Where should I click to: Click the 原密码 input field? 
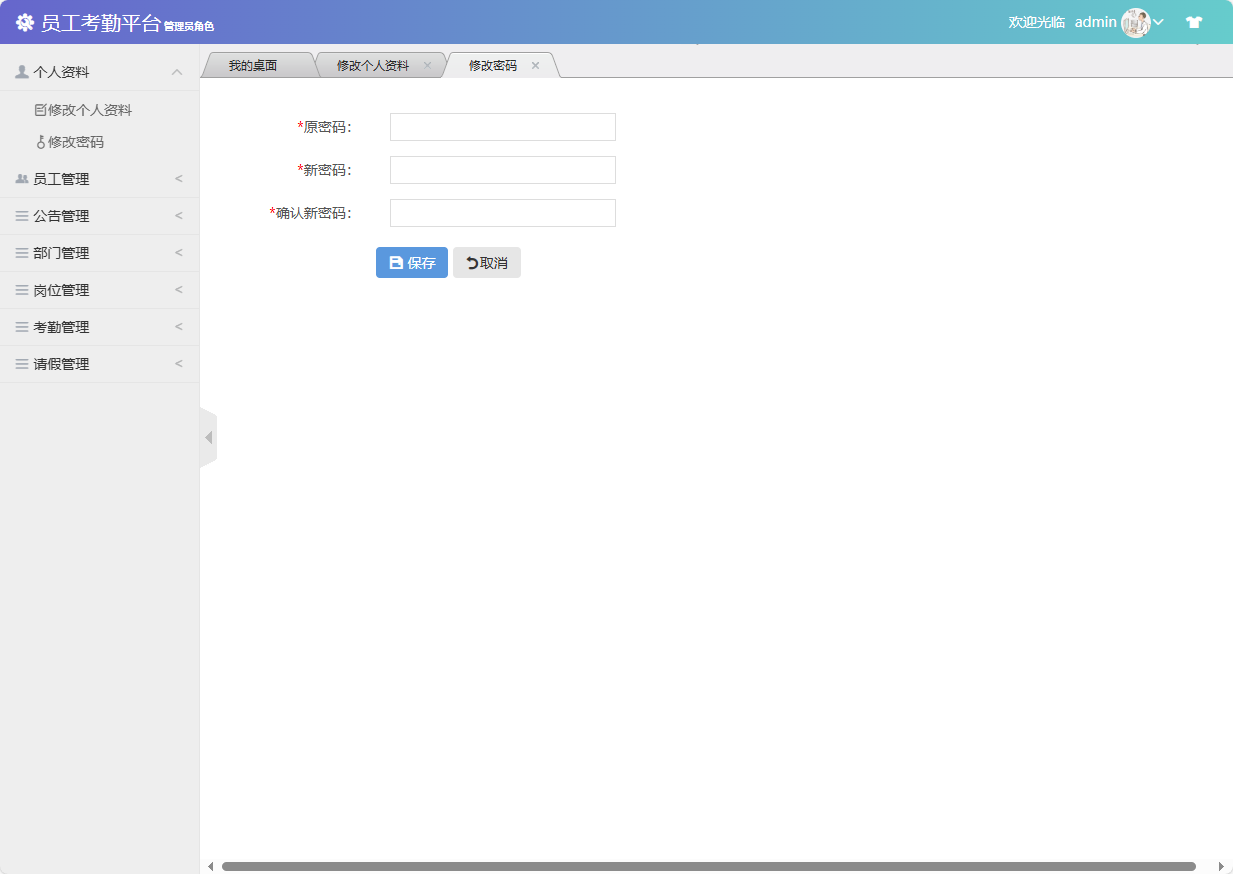coord(502,126)
